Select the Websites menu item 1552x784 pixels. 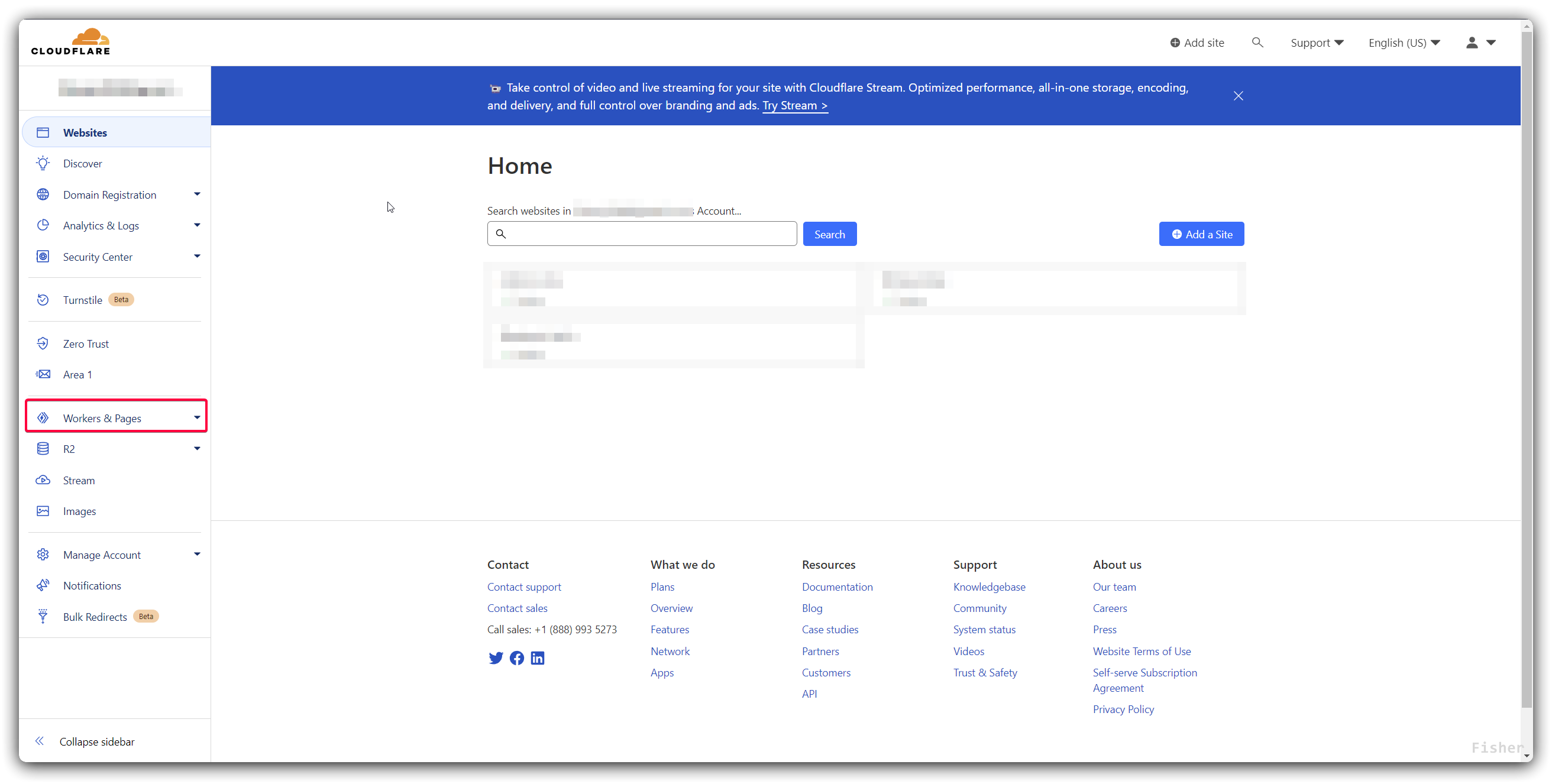[x=85, y=132]
